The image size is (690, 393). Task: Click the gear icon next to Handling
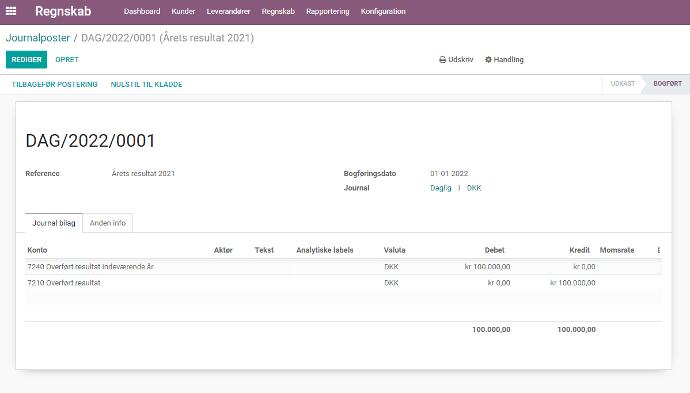pyautogui.click(x=488, y=59)
